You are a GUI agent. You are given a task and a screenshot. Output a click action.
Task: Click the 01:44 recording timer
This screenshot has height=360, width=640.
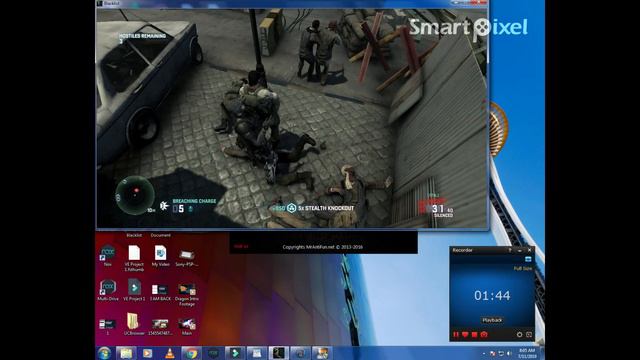click(492, 296)
